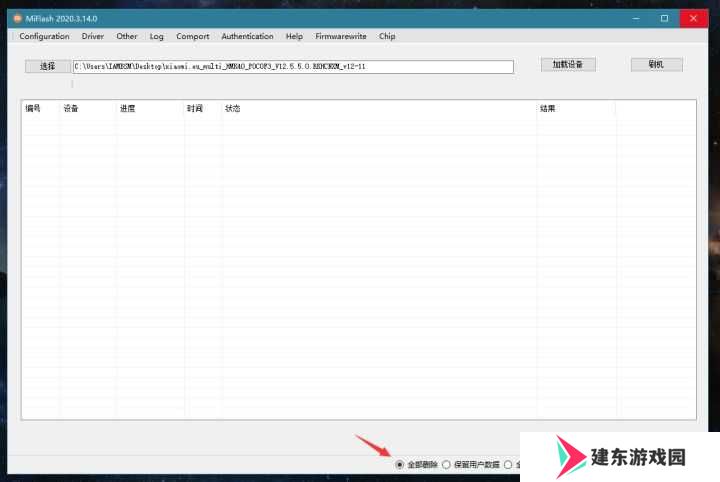
Task: Open the Authentication menu
Action: [x=247, y=36]
